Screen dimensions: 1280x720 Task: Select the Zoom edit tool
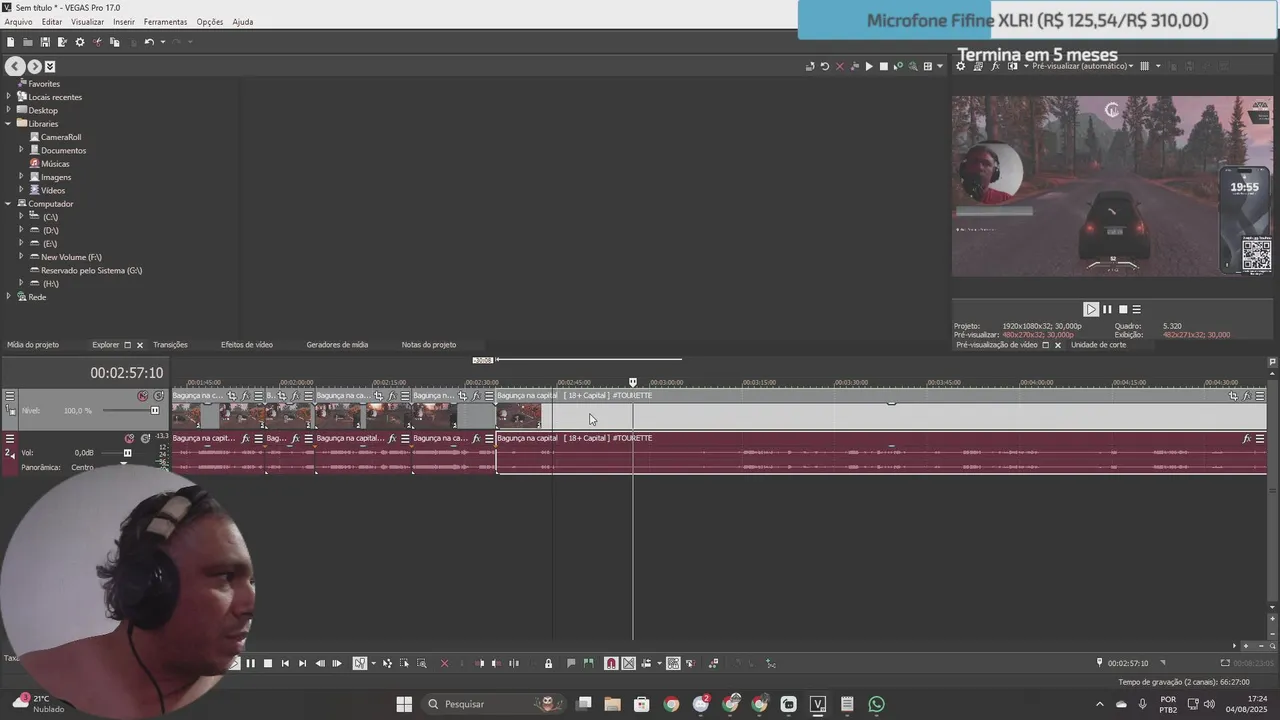422,663
